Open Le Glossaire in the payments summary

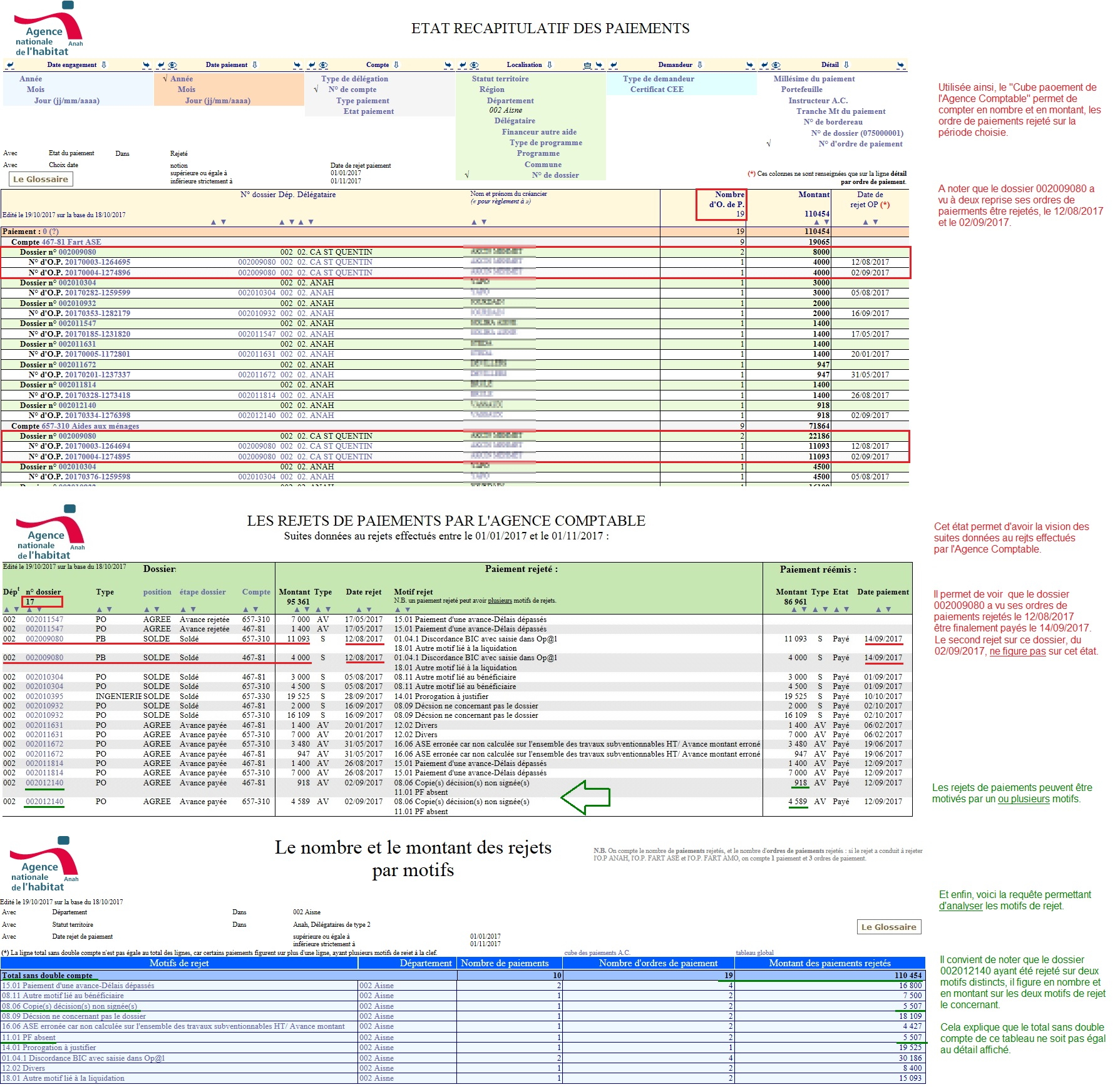tap(41, 179)
